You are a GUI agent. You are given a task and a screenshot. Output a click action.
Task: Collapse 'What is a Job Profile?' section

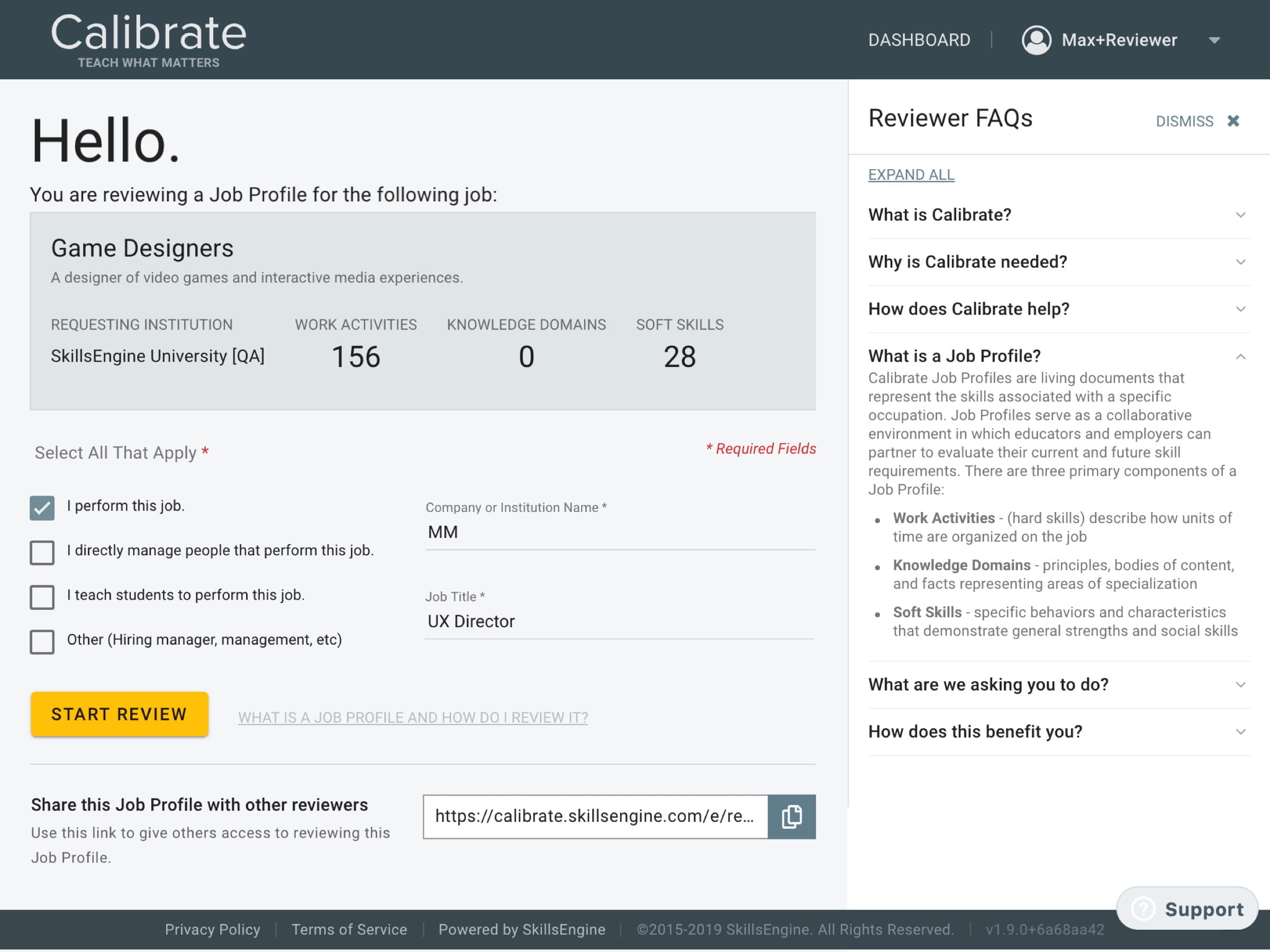1240,356
